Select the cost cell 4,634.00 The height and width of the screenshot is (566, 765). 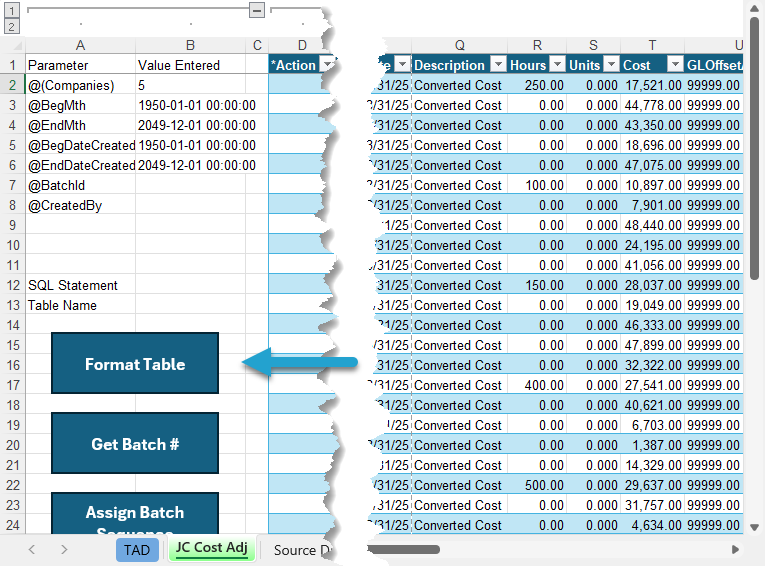pyautogui.click(x=652, y=525)
